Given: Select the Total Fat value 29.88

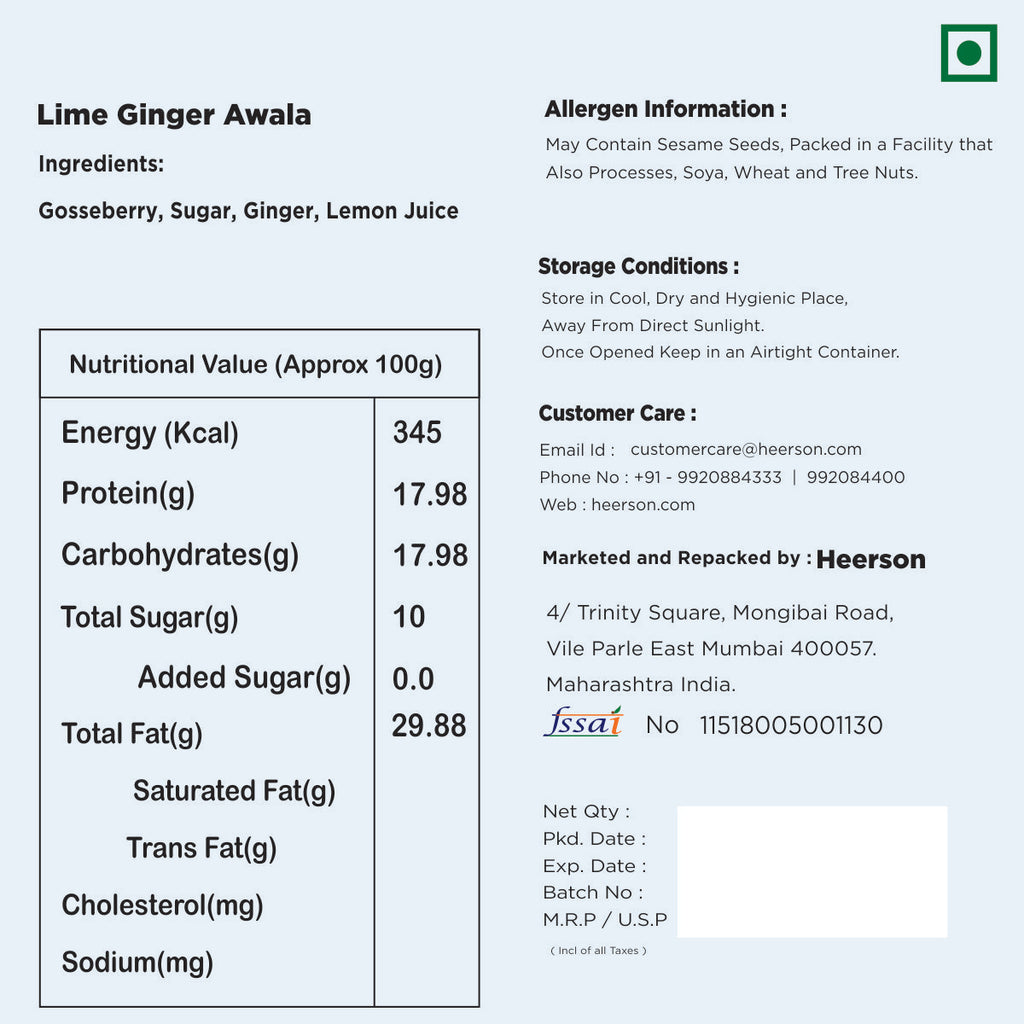Looking at the screenshot, I should click(428, 726).
